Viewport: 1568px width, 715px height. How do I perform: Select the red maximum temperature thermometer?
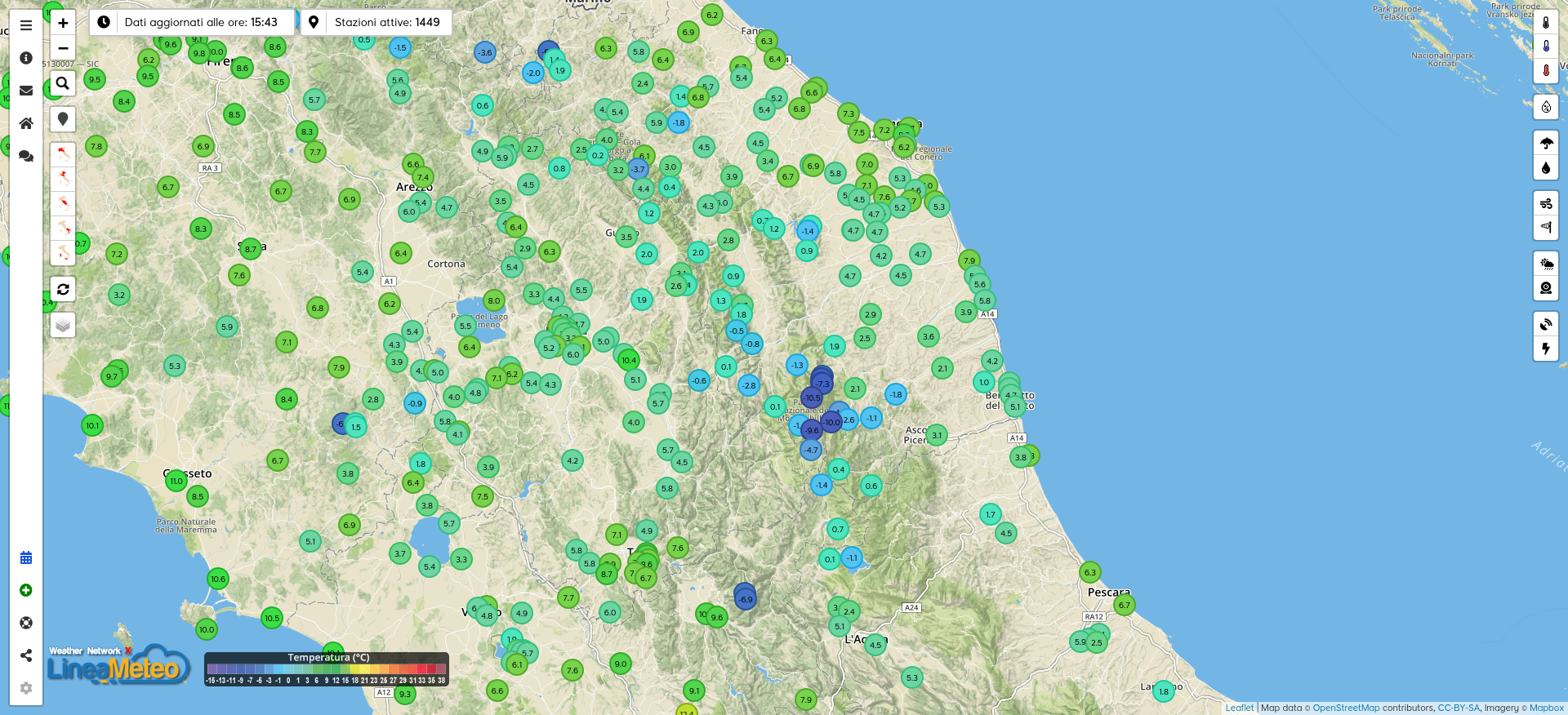click(1546, 71)
